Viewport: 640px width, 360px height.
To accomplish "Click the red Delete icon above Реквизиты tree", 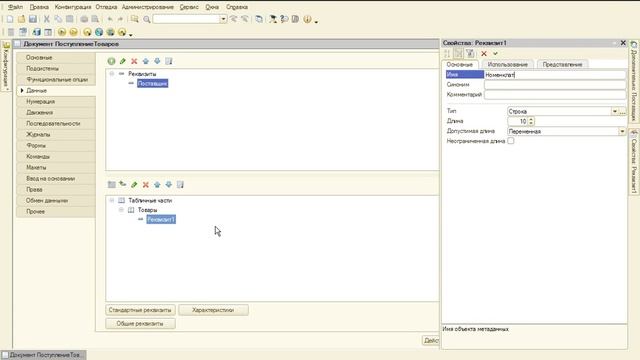I will [134, 61].
